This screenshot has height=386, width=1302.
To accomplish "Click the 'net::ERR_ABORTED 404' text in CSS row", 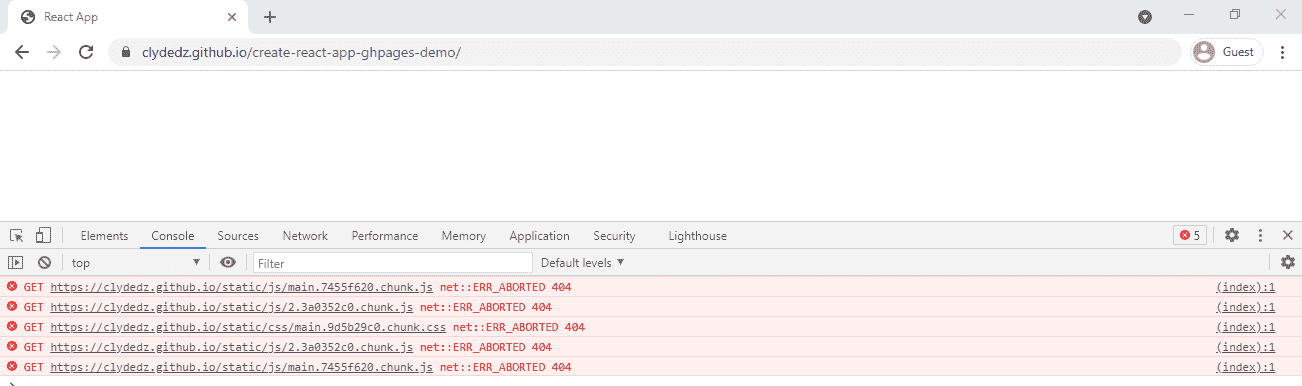I will [519, 327].
